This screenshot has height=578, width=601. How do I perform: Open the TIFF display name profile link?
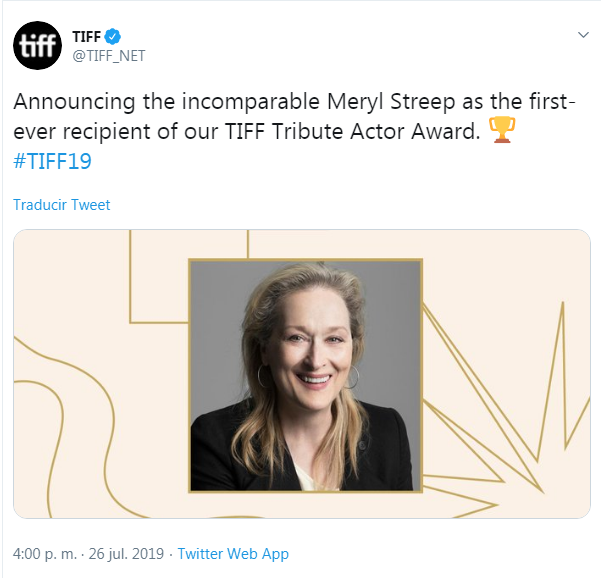(x=87, y=37)
